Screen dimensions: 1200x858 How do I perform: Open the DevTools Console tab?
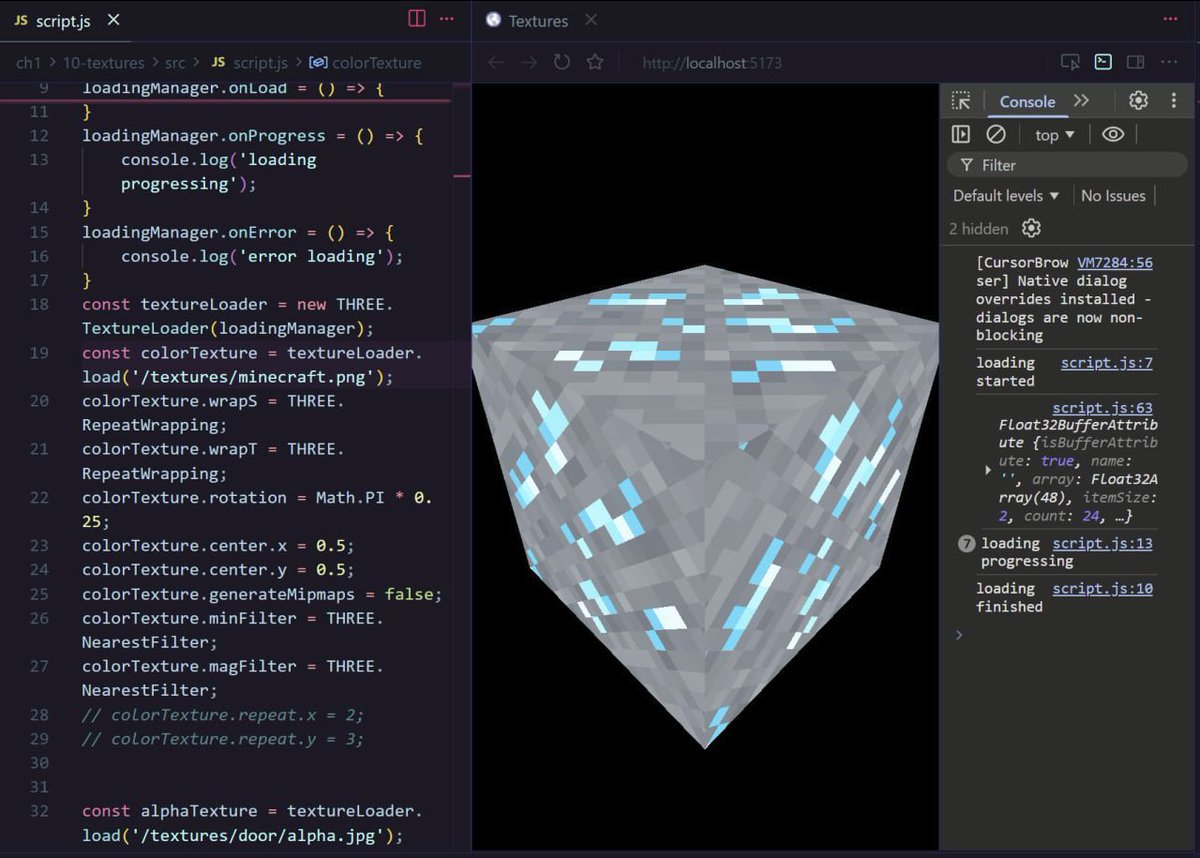pos(1027,102)
